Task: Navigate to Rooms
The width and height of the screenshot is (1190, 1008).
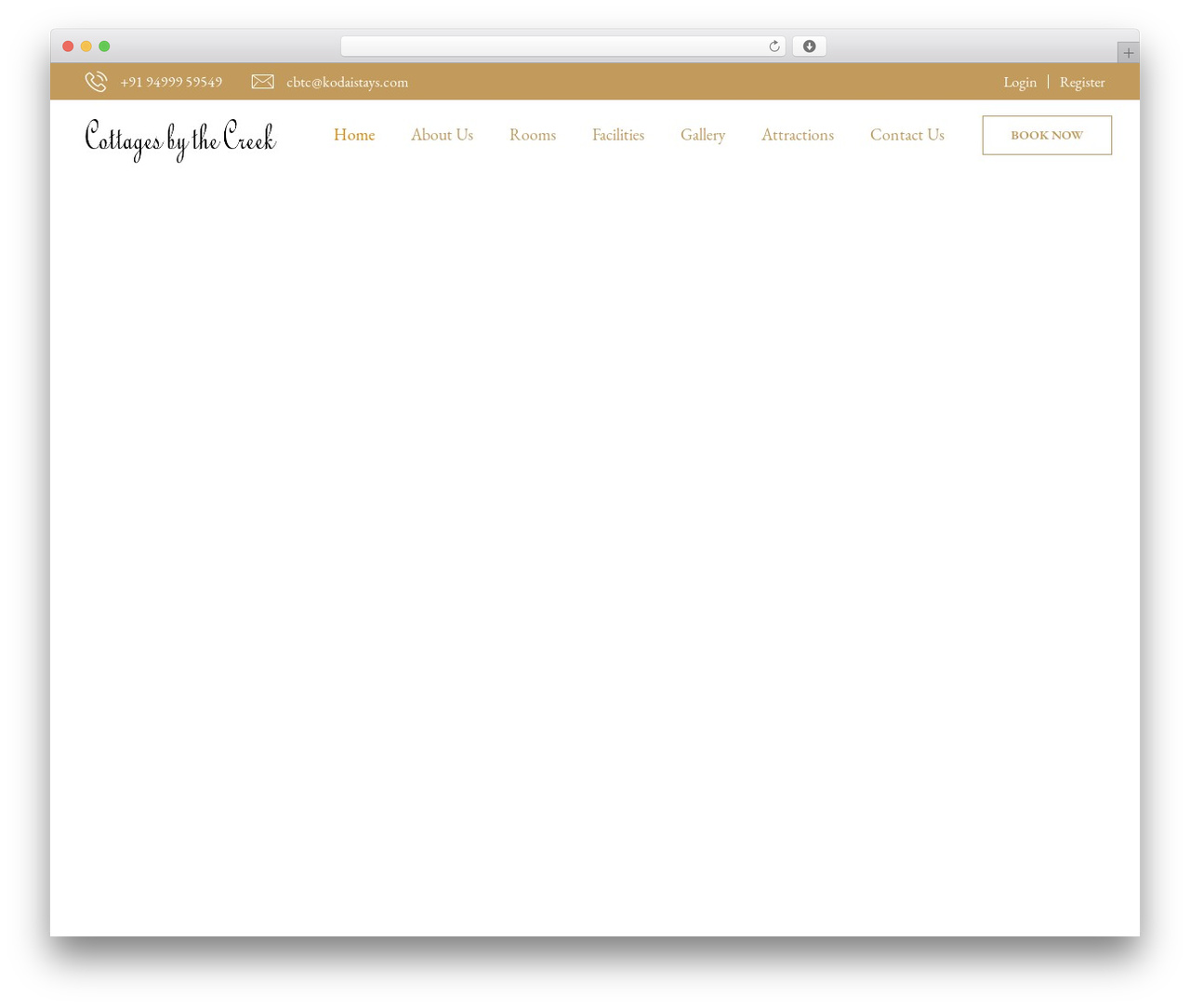Action: coord(533,135)
